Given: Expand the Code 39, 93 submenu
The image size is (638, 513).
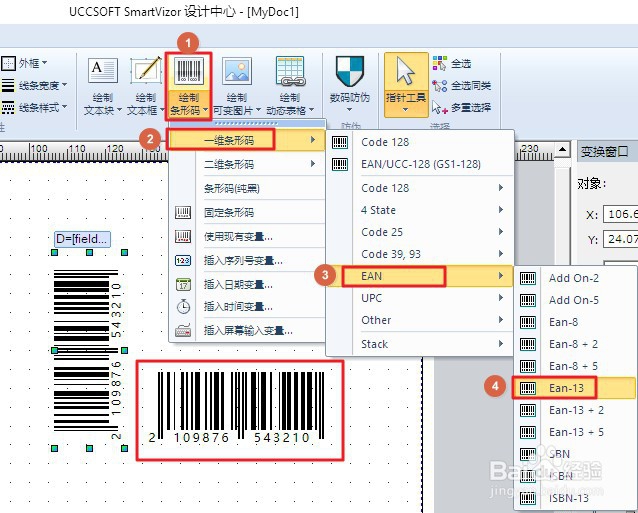Looking at the screenshot, I should coord(420,254).
